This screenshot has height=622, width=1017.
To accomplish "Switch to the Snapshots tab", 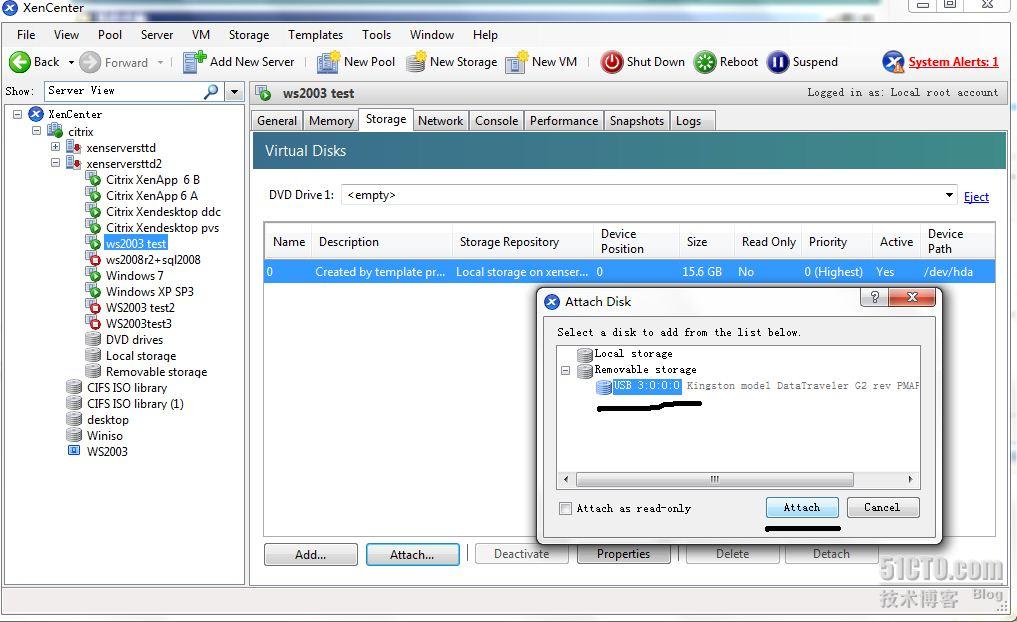I will [x=637, y=121].
